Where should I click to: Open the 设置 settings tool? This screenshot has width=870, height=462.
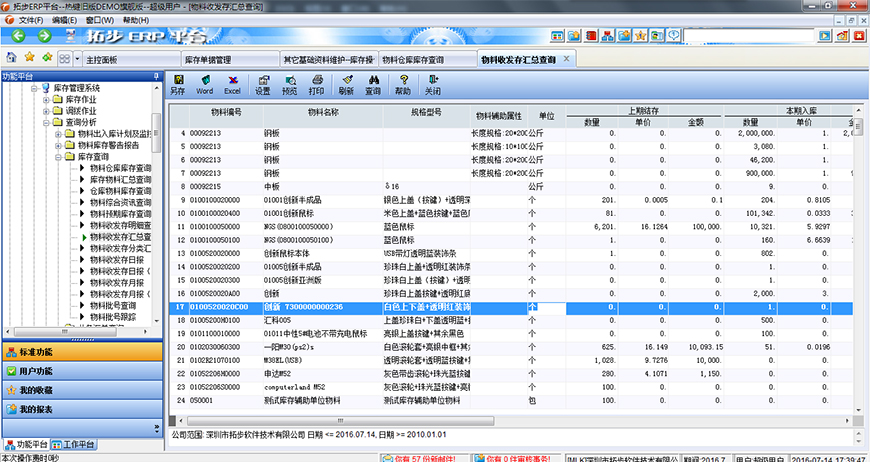coord(262,83)
